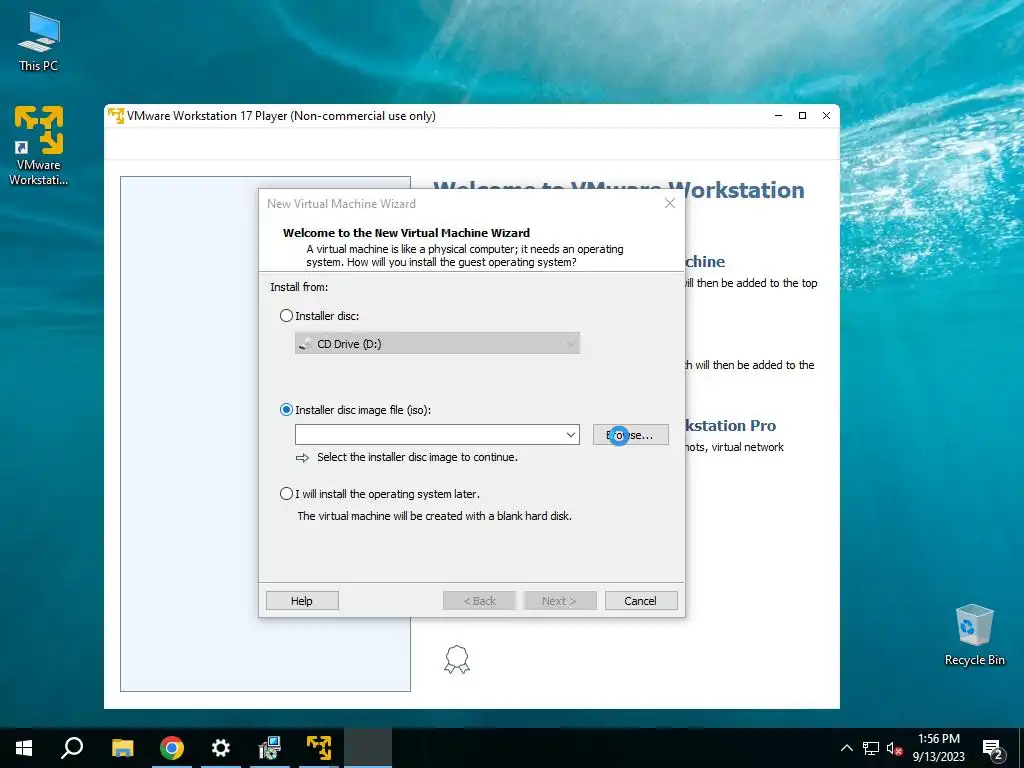Switch to VMware Player taskbar icon
This screenshot has height=768, width=1024.
click(319, 748)
